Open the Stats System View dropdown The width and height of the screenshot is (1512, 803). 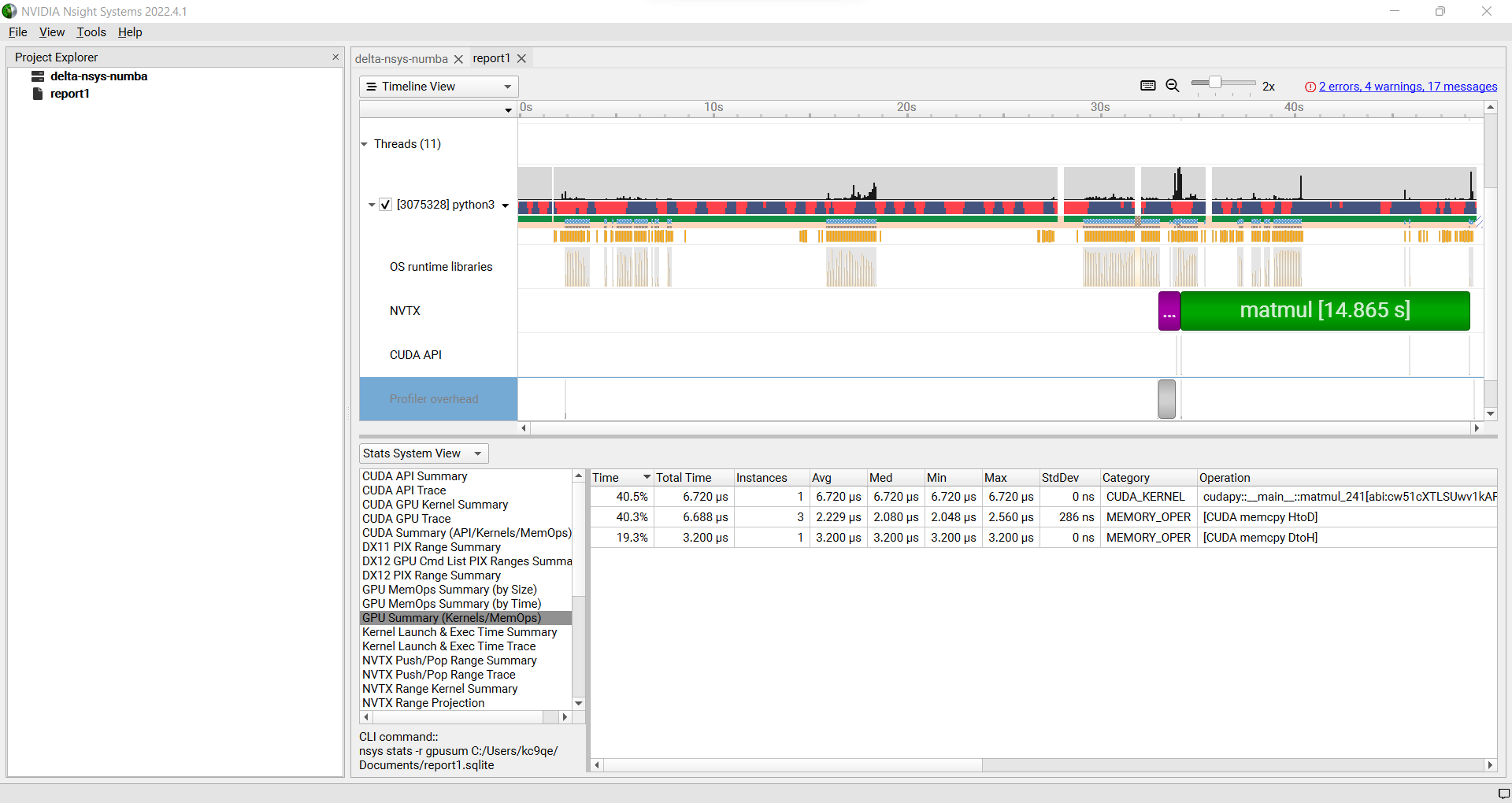423,453
